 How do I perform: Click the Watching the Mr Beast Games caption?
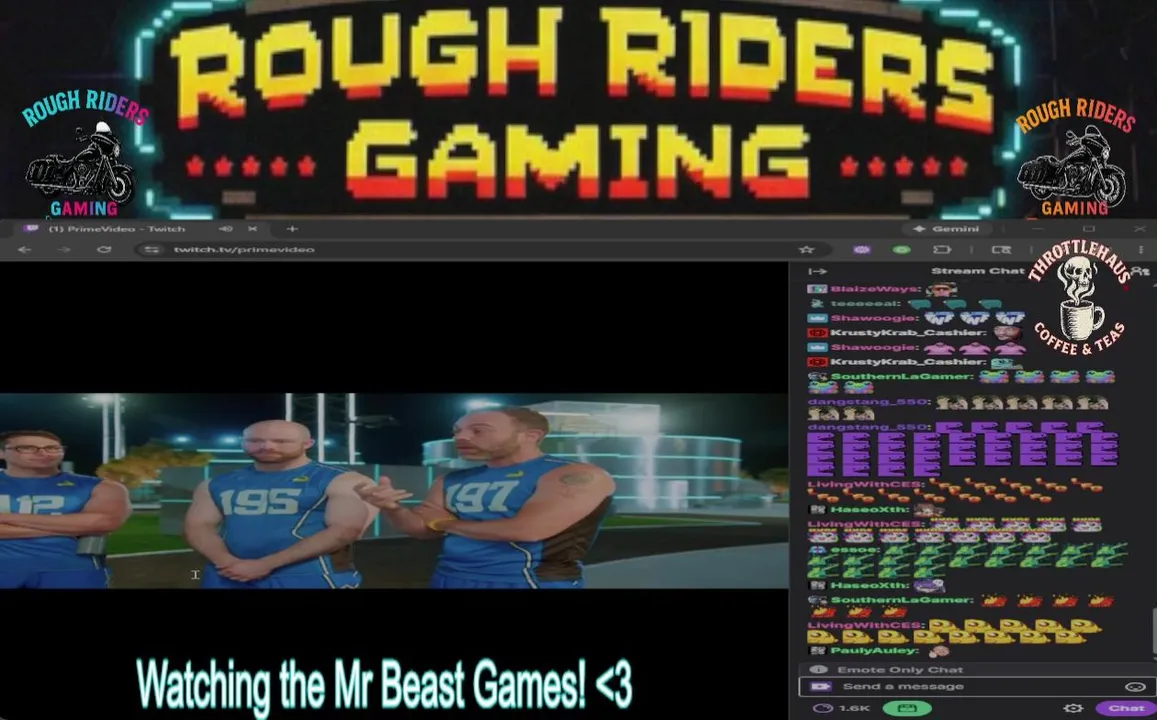tap(384, 685)
